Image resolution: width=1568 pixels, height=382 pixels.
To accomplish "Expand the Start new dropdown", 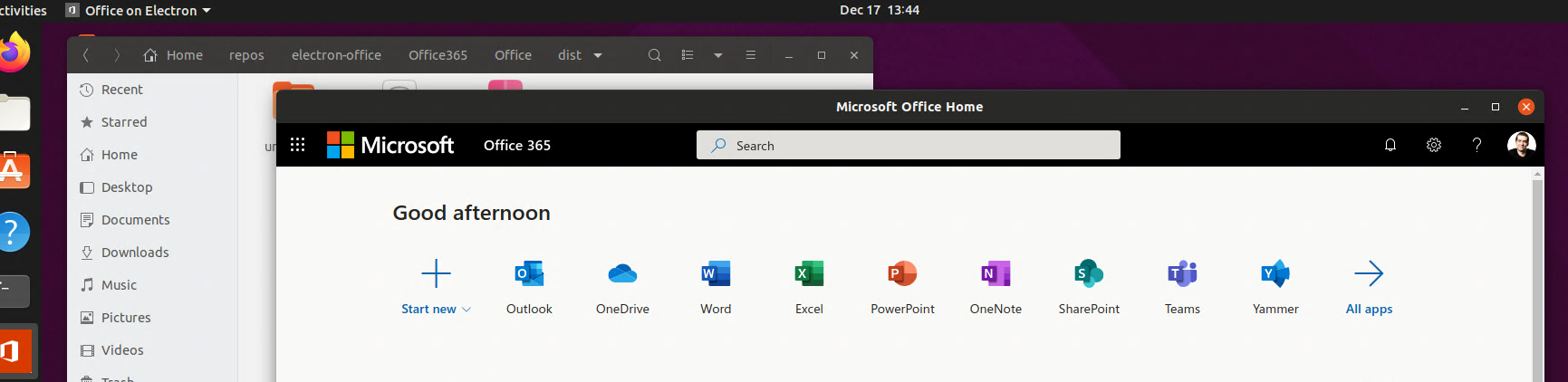I will (x=437, y=309).
